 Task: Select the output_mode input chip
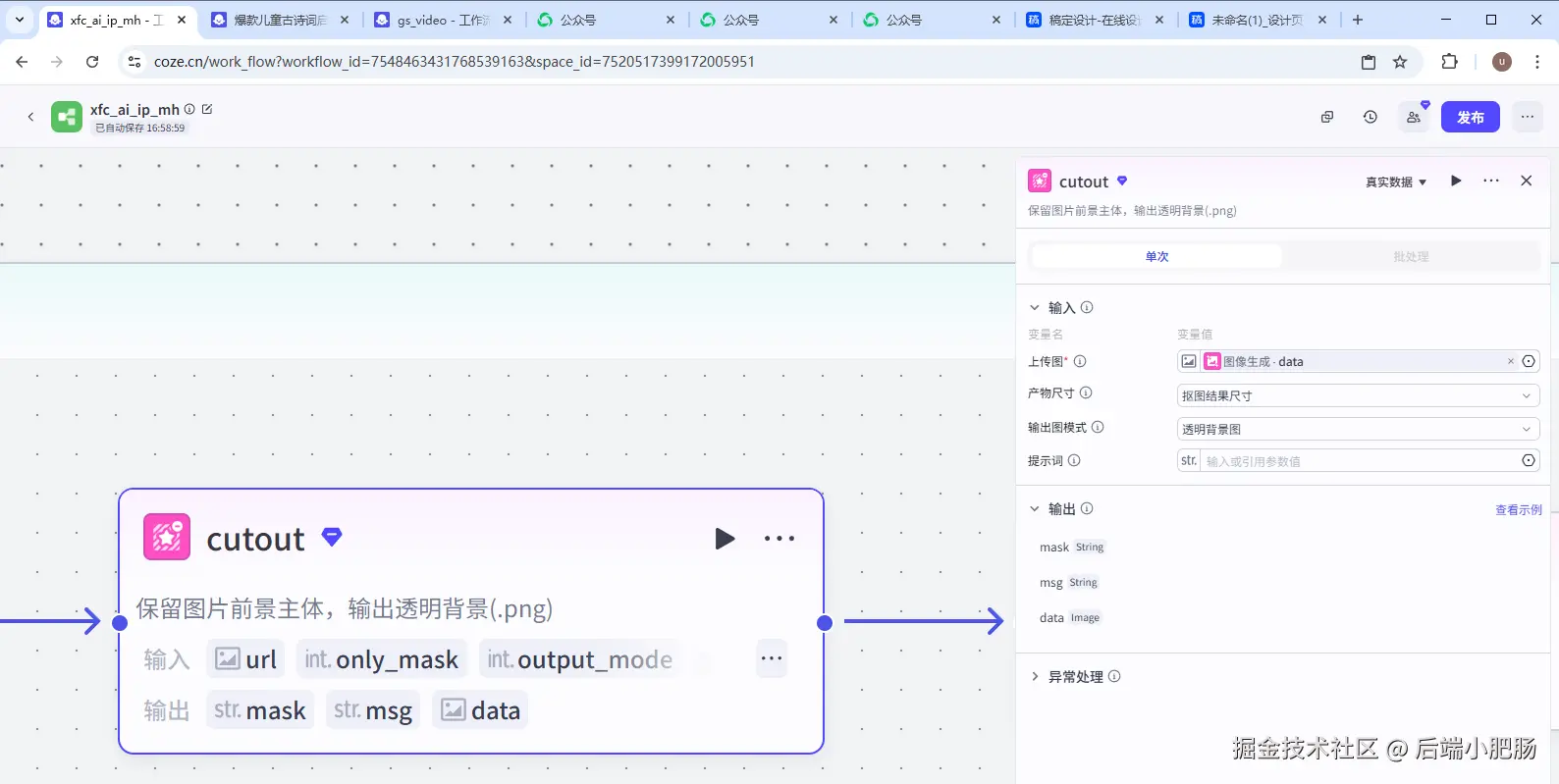(580, 659)
